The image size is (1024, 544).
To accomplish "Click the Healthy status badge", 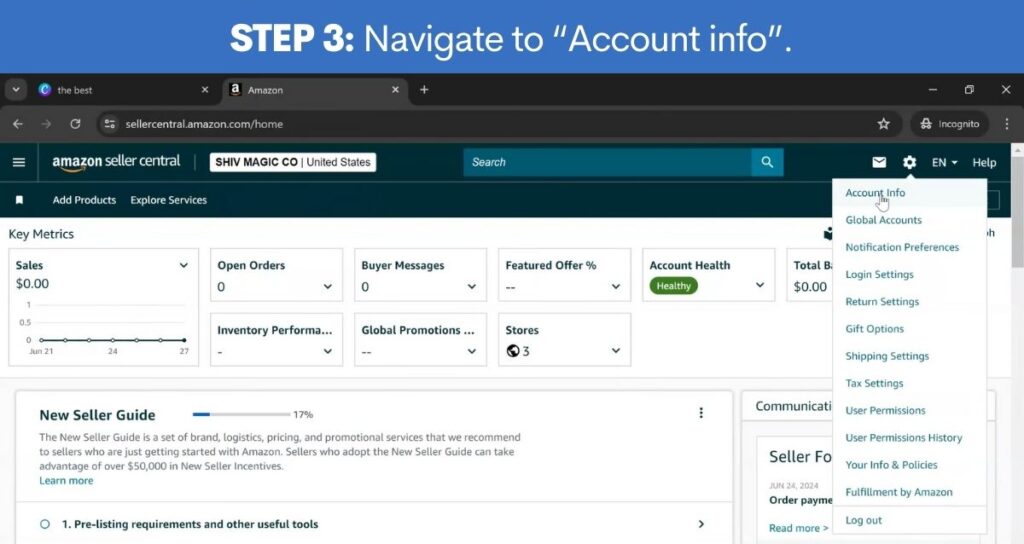I will pyautogui.click(x=673, y=285).
